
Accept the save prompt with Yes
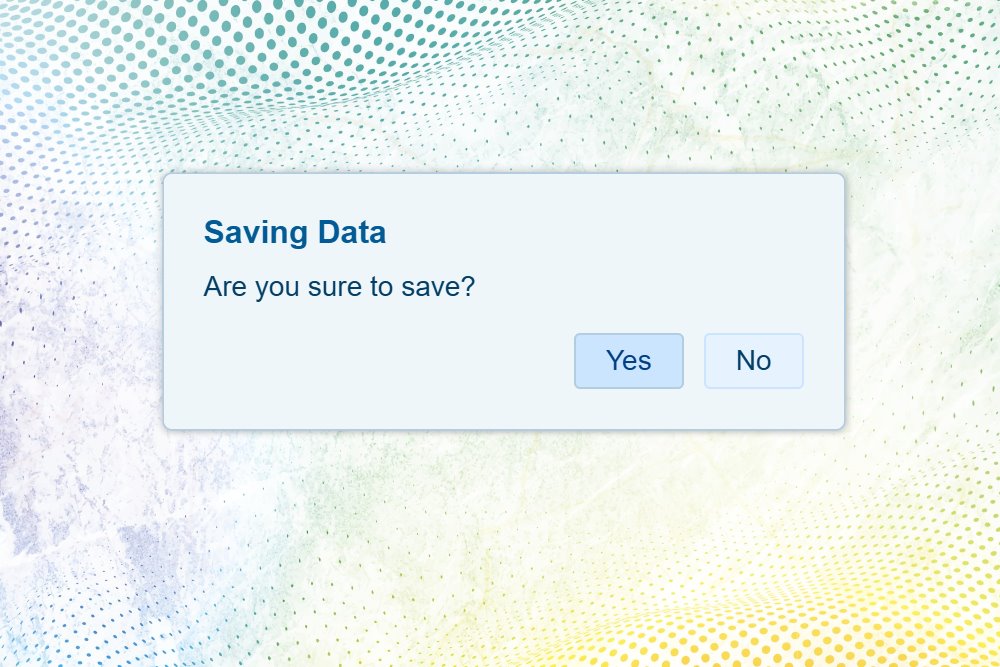tap(628, 360)
